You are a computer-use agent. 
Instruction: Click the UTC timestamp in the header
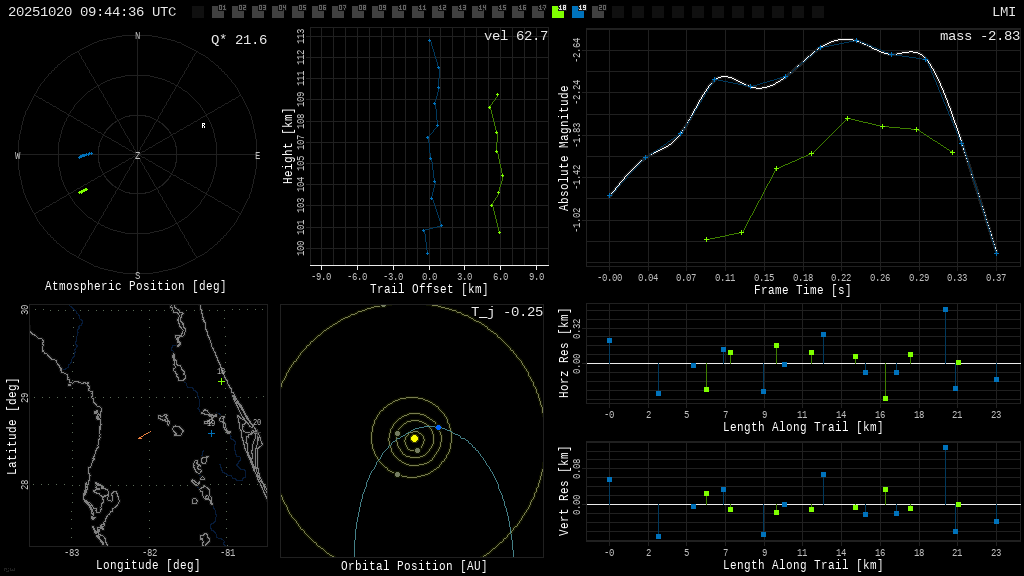tap(92, 12)
